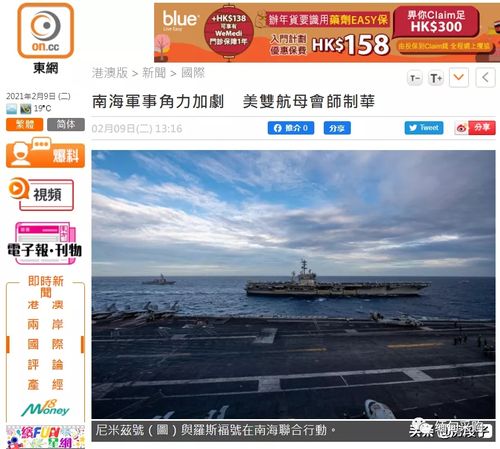Expand the orange down-chevron menu

click(x=459, y=78)
